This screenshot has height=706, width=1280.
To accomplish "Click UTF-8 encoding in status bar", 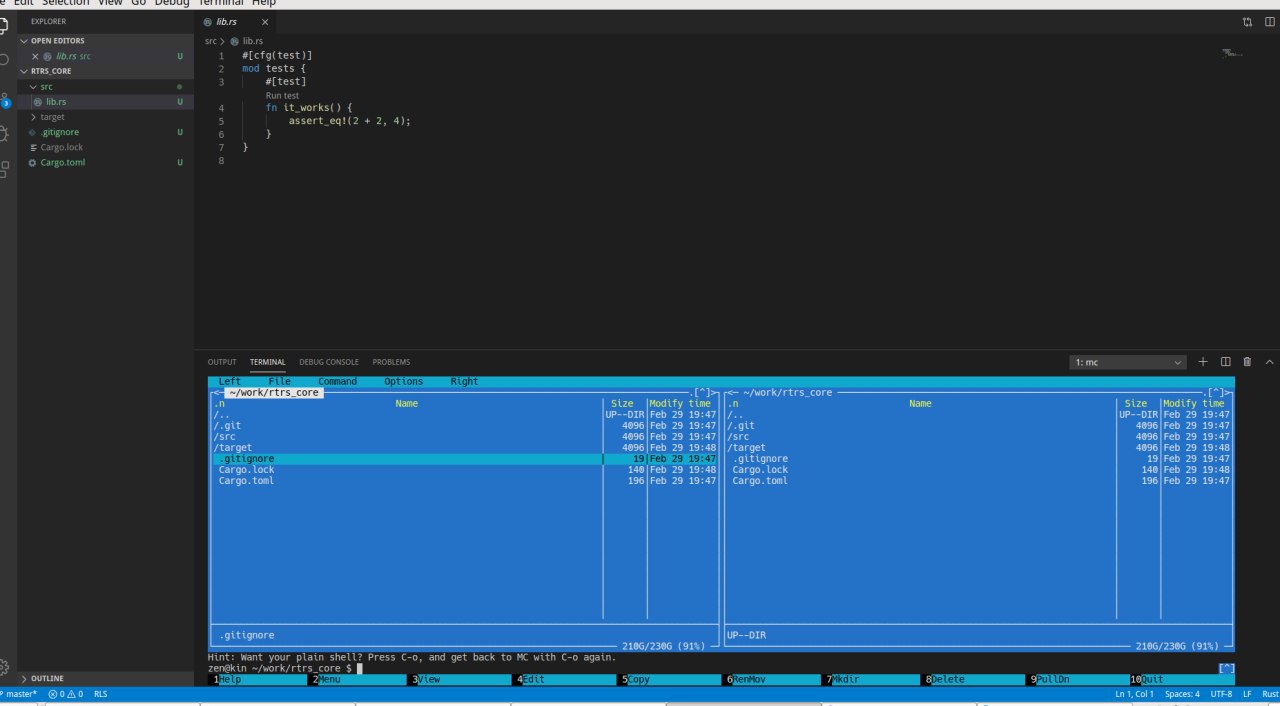I will [x=1221, y=693].
